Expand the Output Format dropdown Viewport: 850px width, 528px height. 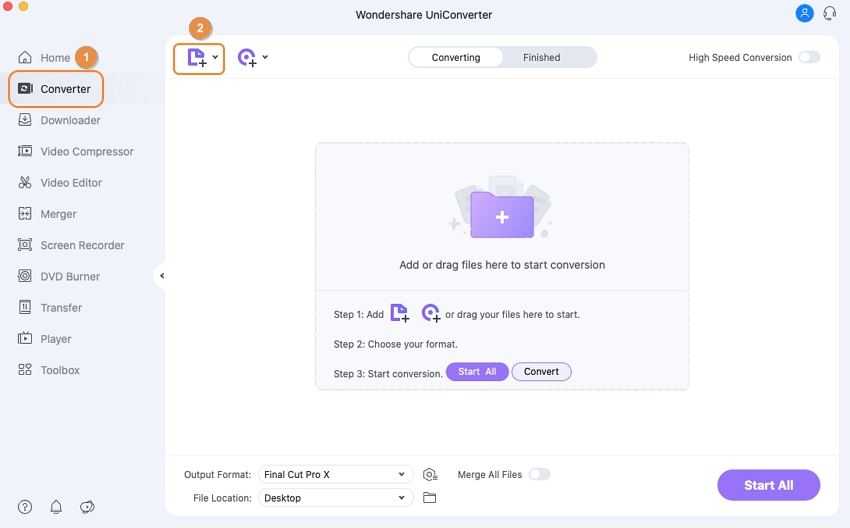point(335,475)
